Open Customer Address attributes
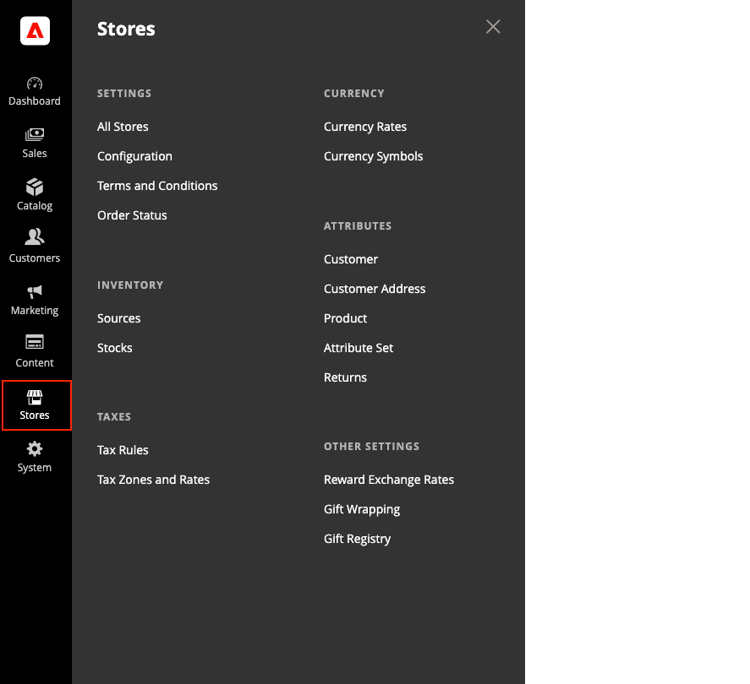 pos(375,289)
